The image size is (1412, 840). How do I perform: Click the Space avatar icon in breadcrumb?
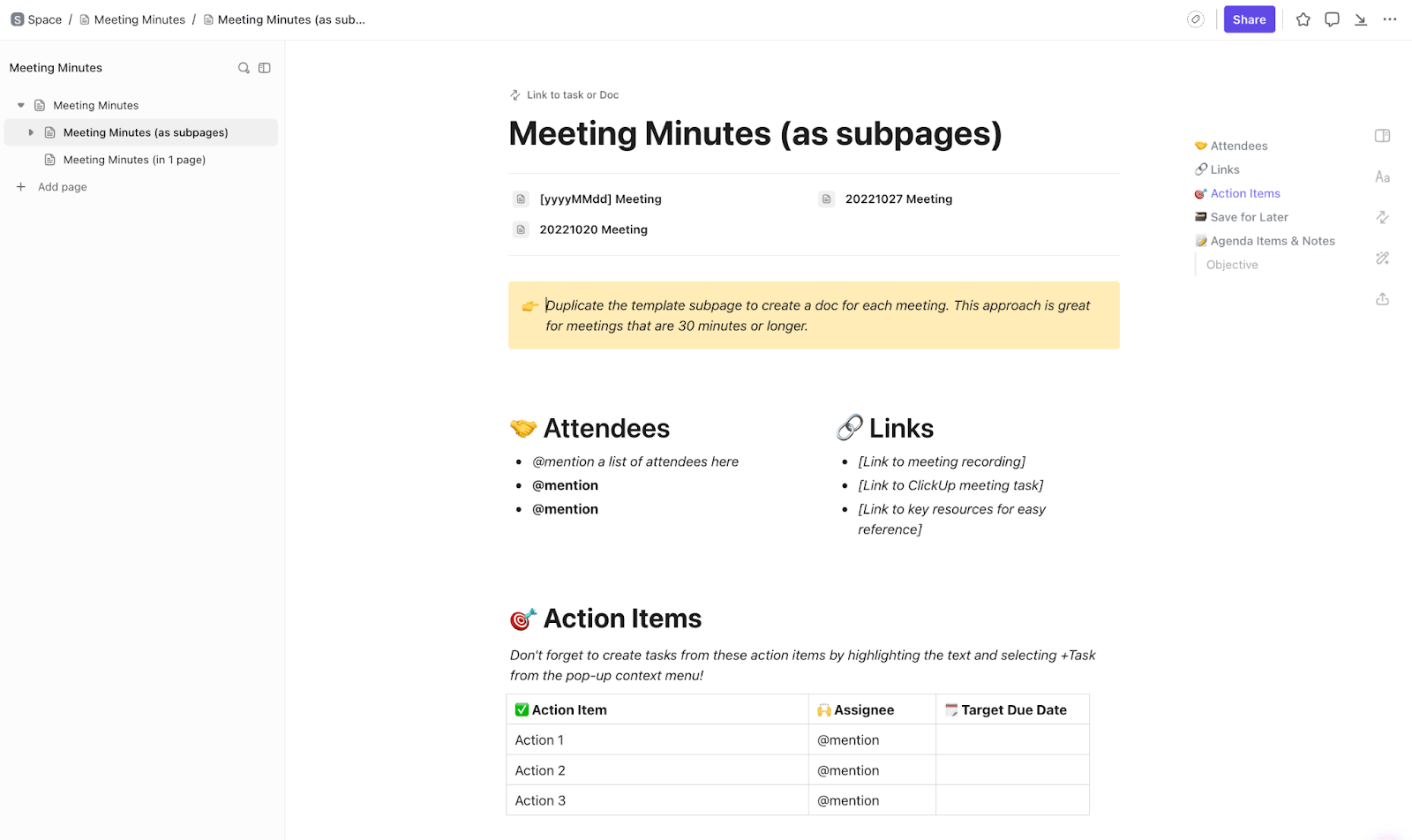[x=17, y=19]
